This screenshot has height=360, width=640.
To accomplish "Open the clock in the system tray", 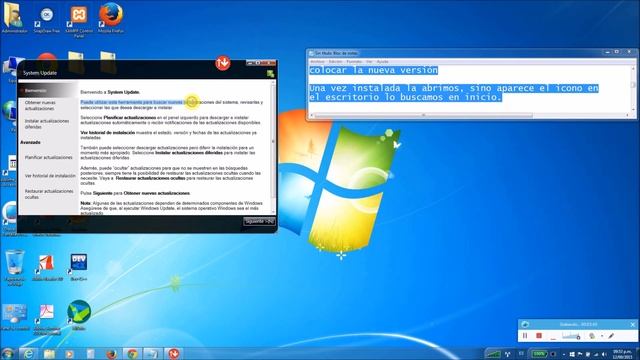I will [623, 354].
